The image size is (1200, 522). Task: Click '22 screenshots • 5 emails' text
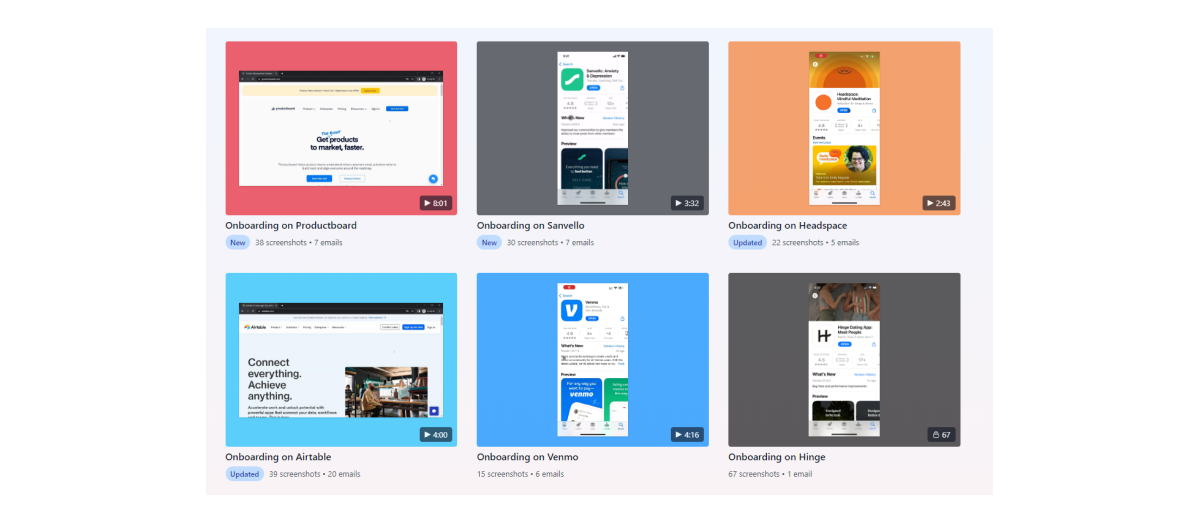[815, 243]
